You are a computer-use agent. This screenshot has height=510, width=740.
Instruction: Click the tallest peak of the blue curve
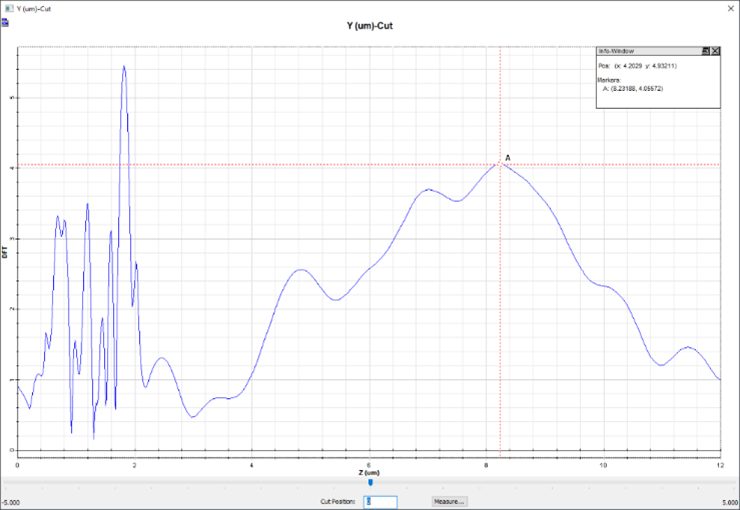coord(124,67)
